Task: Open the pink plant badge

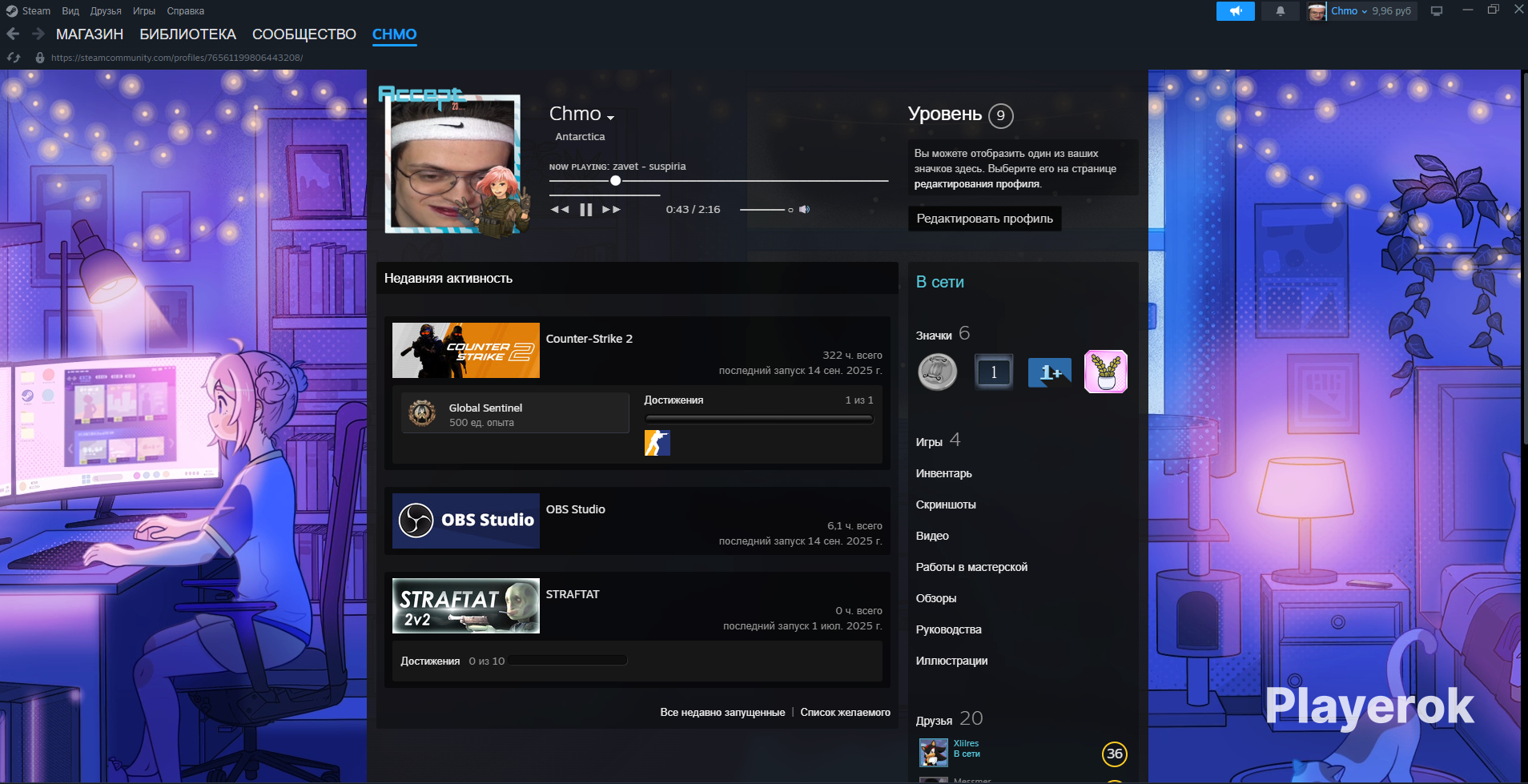Action: (1105, 372)
